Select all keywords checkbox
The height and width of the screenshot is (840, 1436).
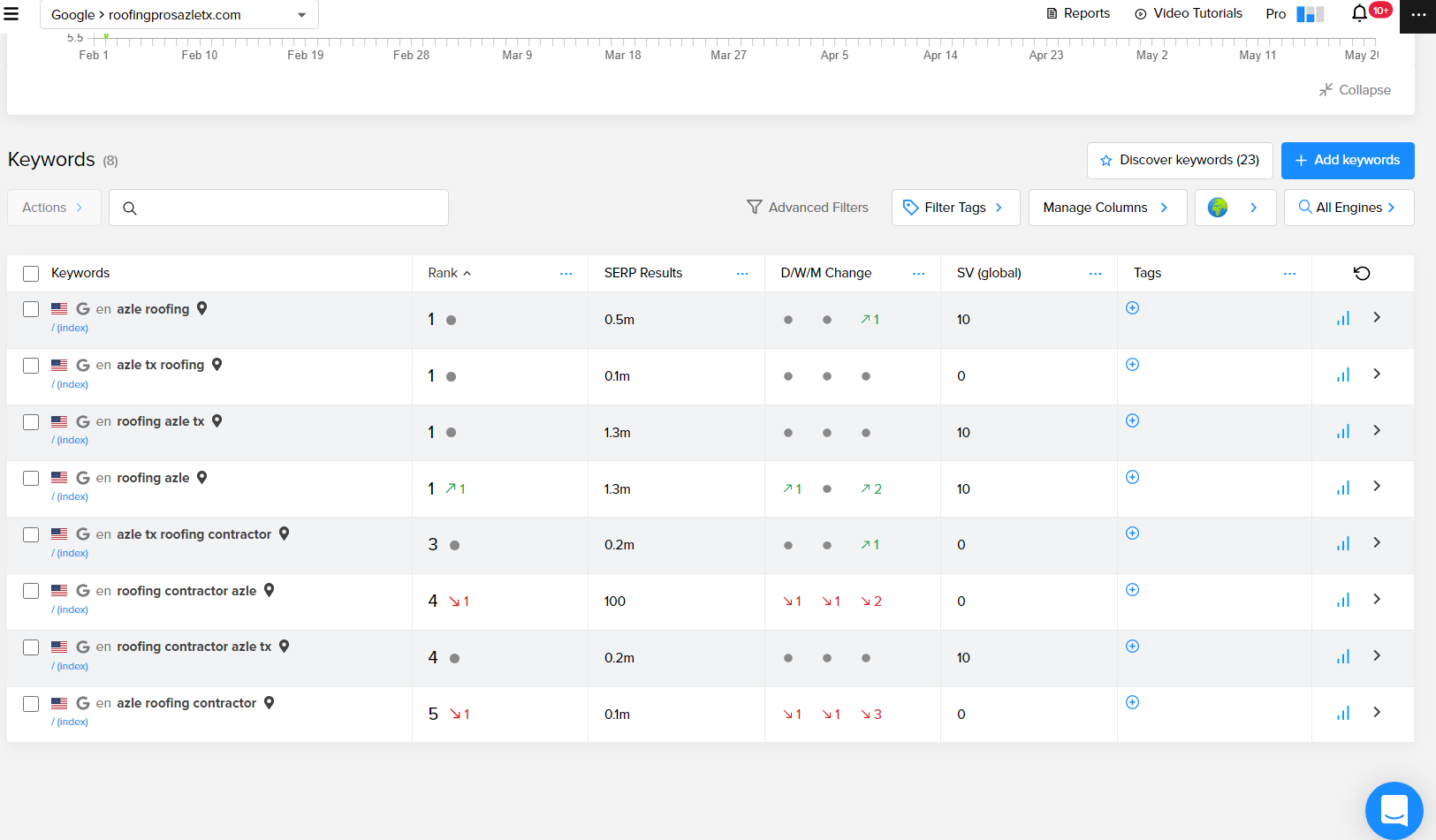pos(31,274)
